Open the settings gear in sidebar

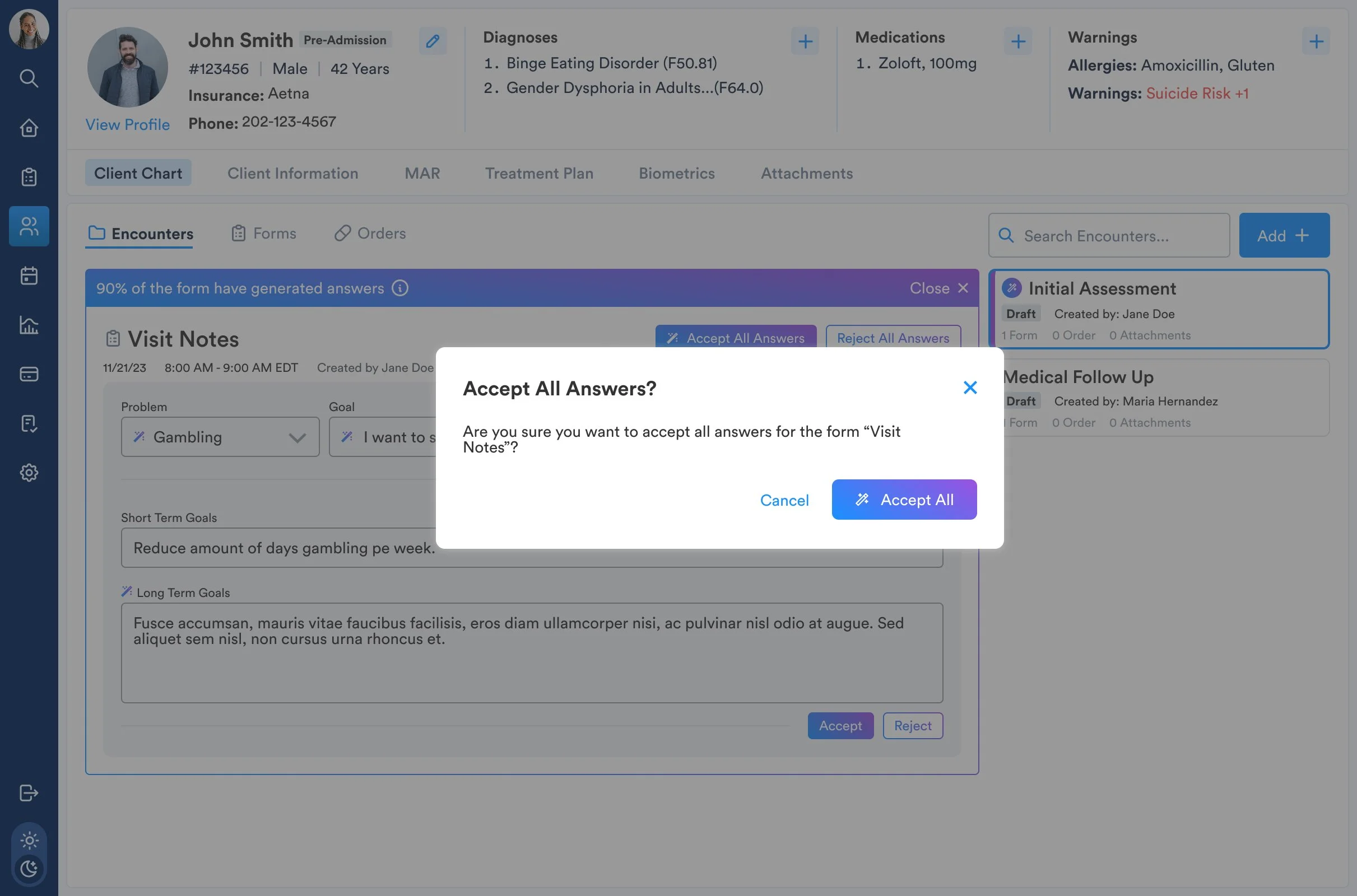pyautogui.click(x=29, y=473)
